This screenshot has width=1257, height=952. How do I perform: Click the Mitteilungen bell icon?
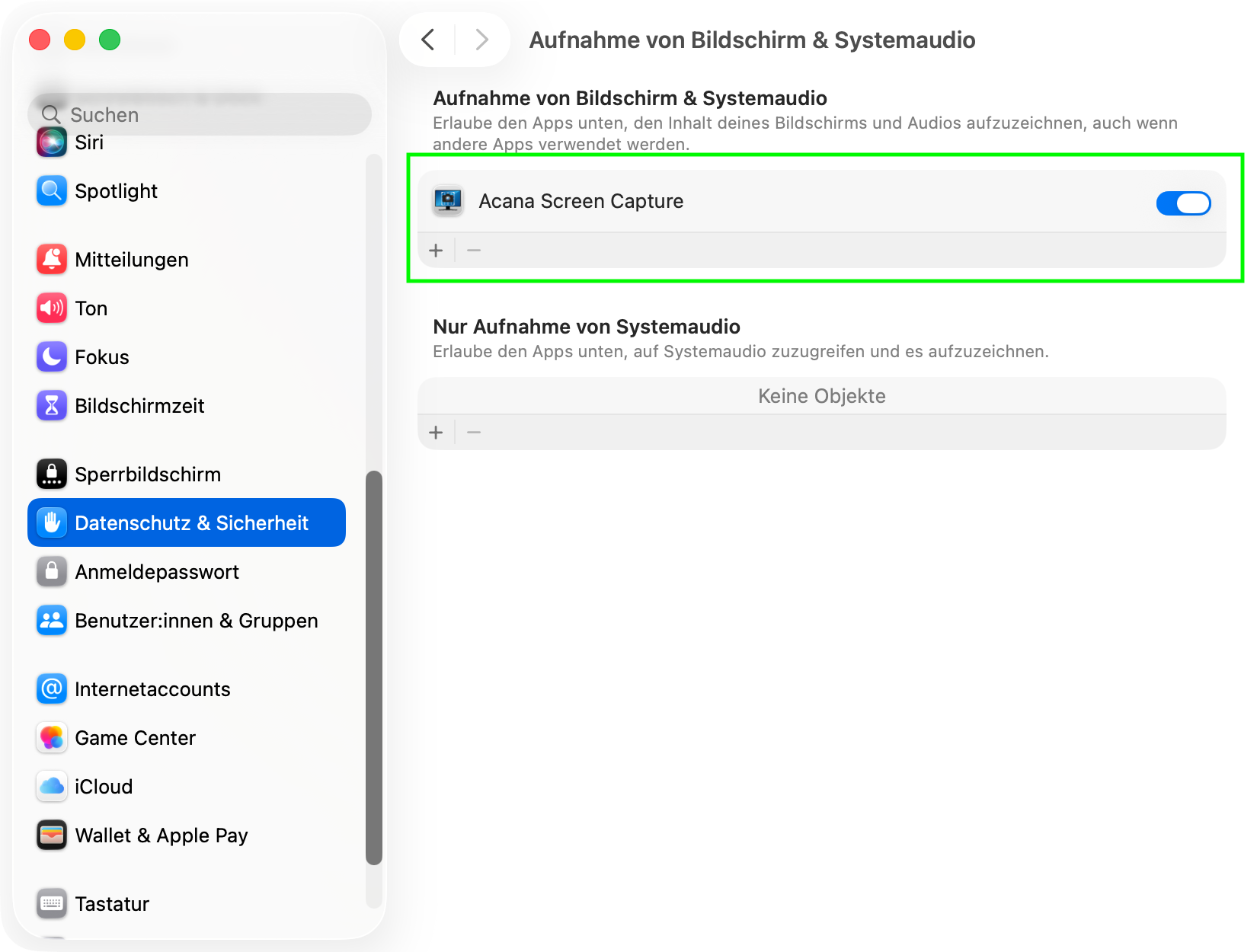51,260
